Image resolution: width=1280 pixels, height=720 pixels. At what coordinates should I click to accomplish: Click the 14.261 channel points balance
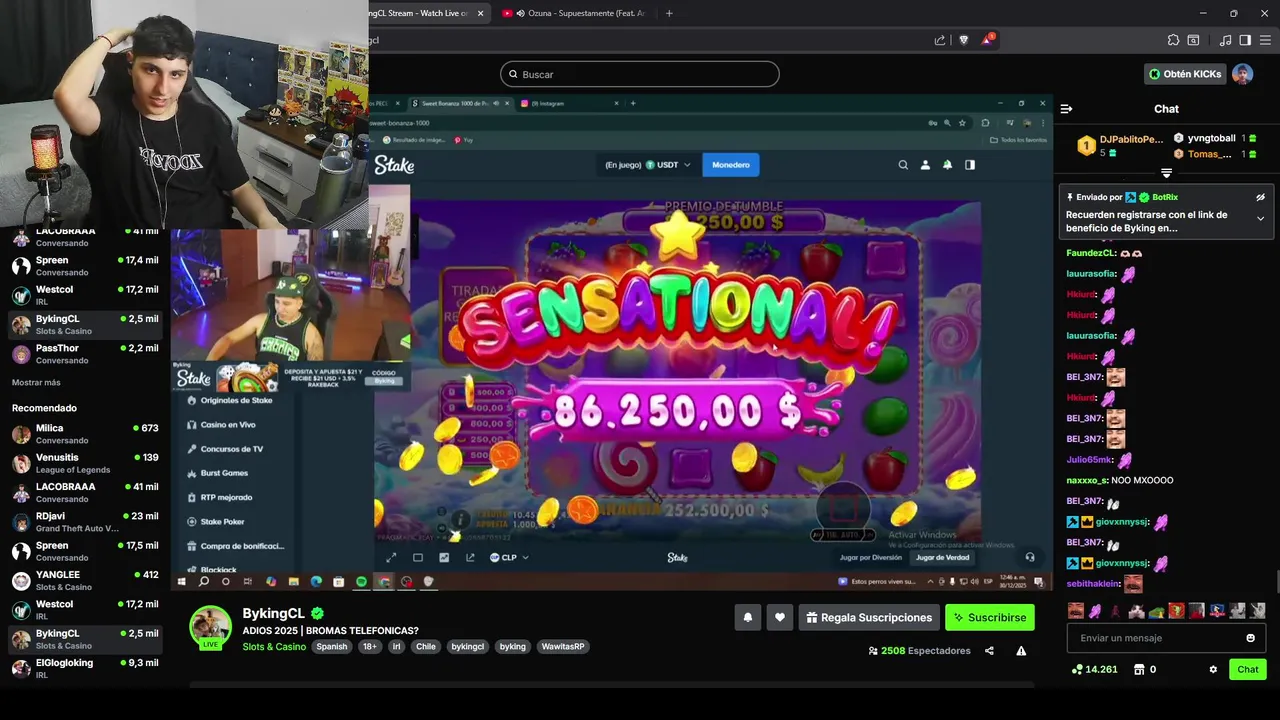point(1094,669)
